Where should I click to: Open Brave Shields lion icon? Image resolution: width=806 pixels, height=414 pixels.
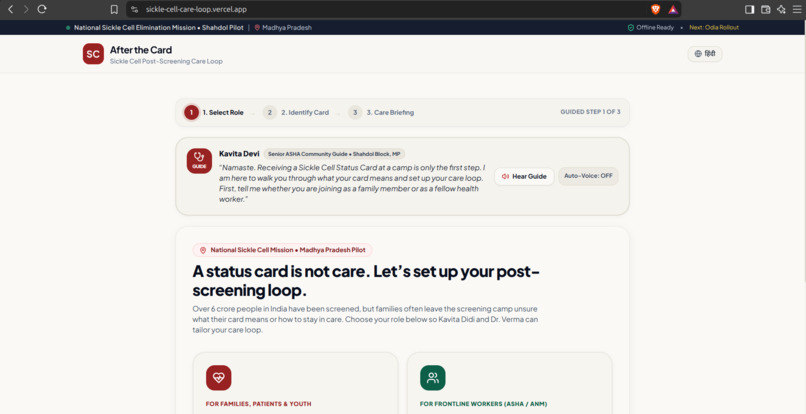pyautogui.click(x=655, y=9)
